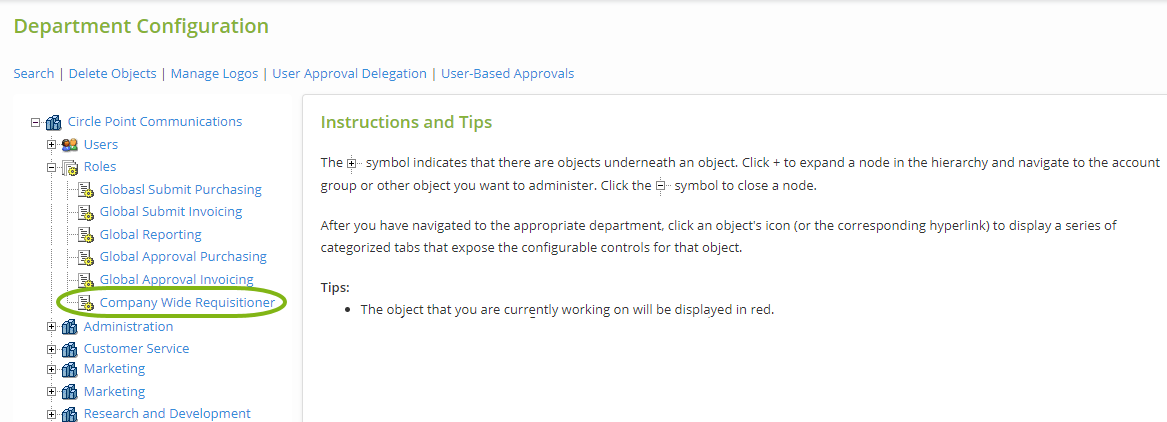Go to Manage Logos

(214, 73)
